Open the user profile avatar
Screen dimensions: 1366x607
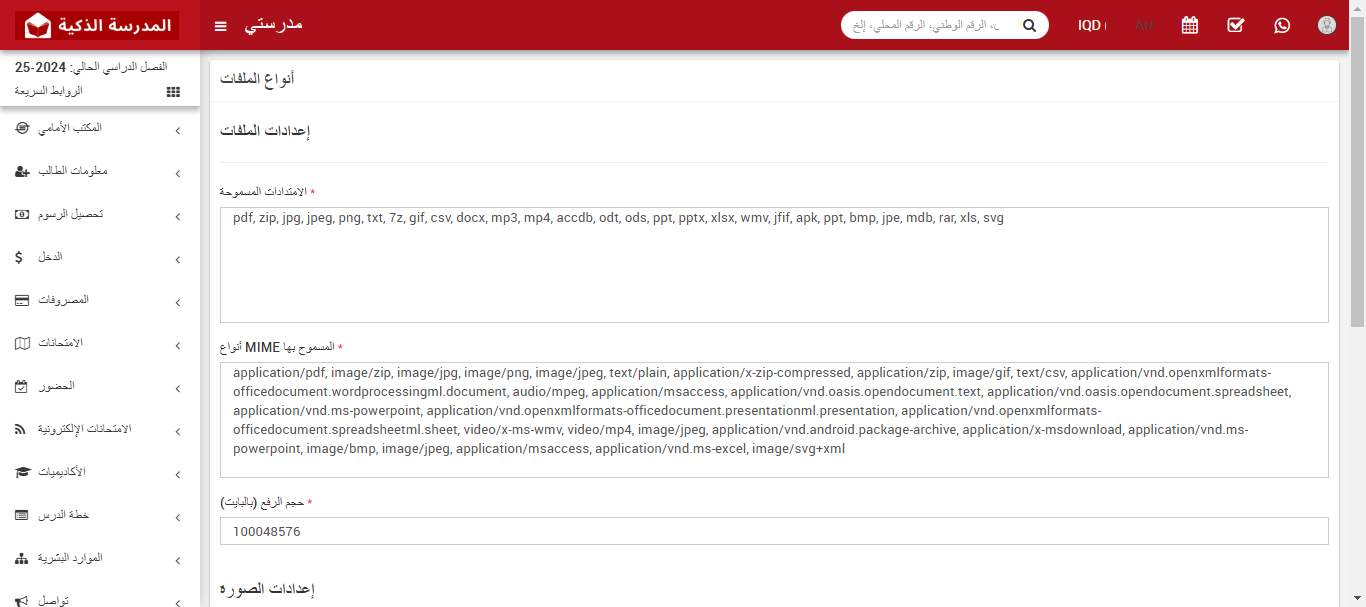coord(1327,25)
